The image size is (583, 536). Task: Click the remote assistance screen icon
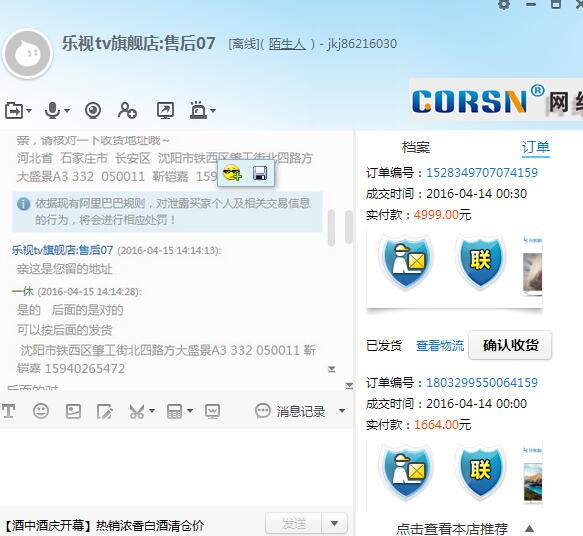tap(165, 110)
